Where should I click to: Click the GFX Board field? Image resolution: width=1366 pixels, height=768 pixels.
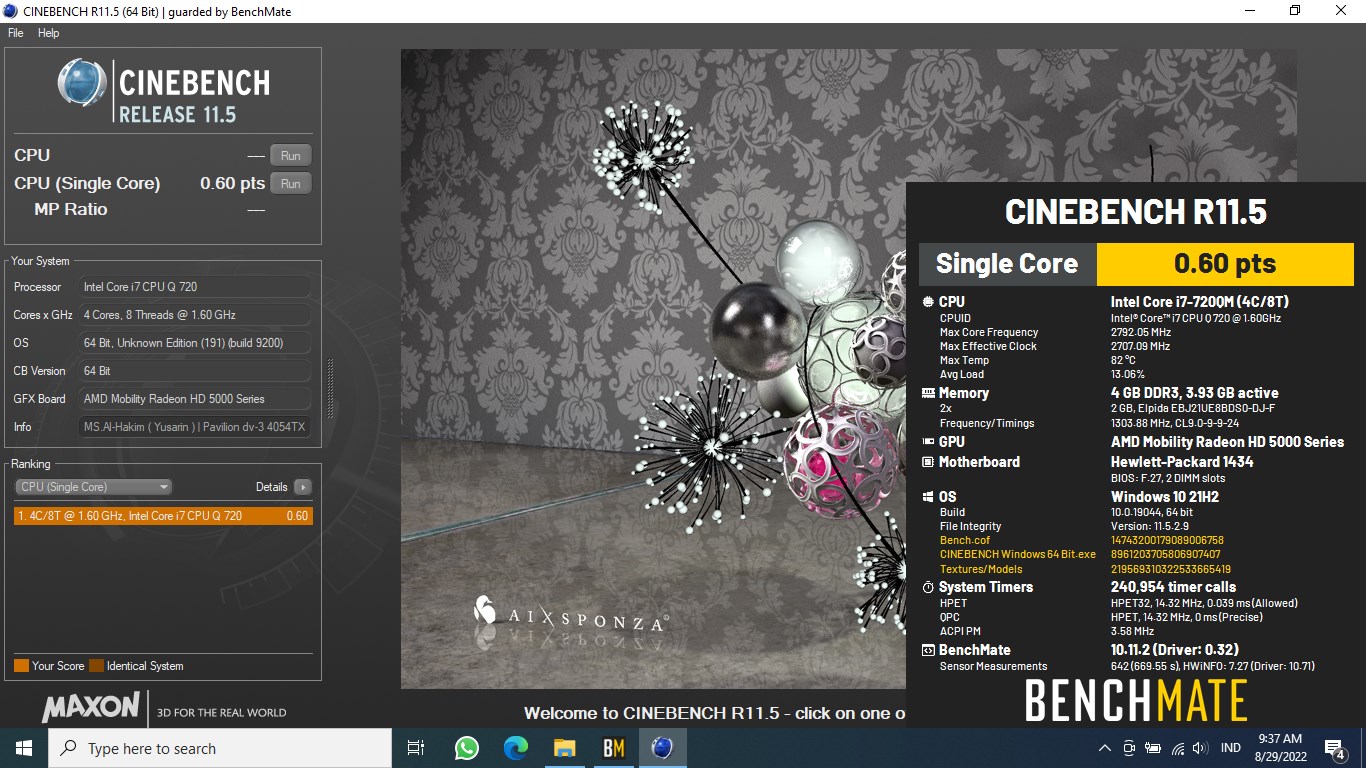tap(194, 399)
